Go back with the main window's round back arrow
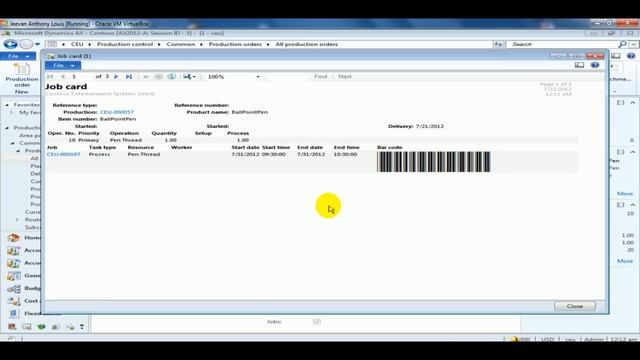Viewport: 640px width, 360px height. (x=11, y=44)
